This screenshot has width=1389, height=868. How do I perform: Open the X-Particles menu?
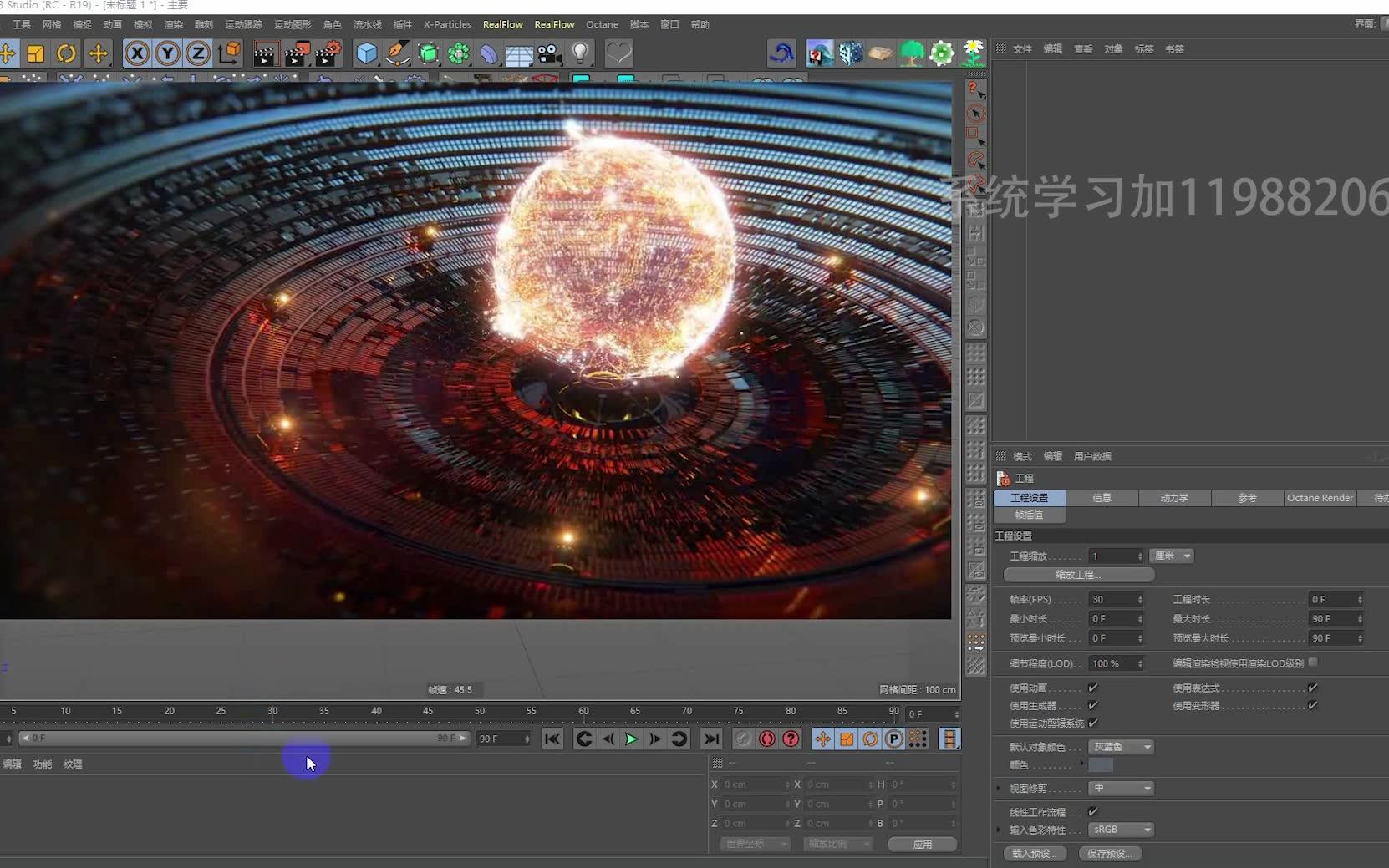coord(447,24)
